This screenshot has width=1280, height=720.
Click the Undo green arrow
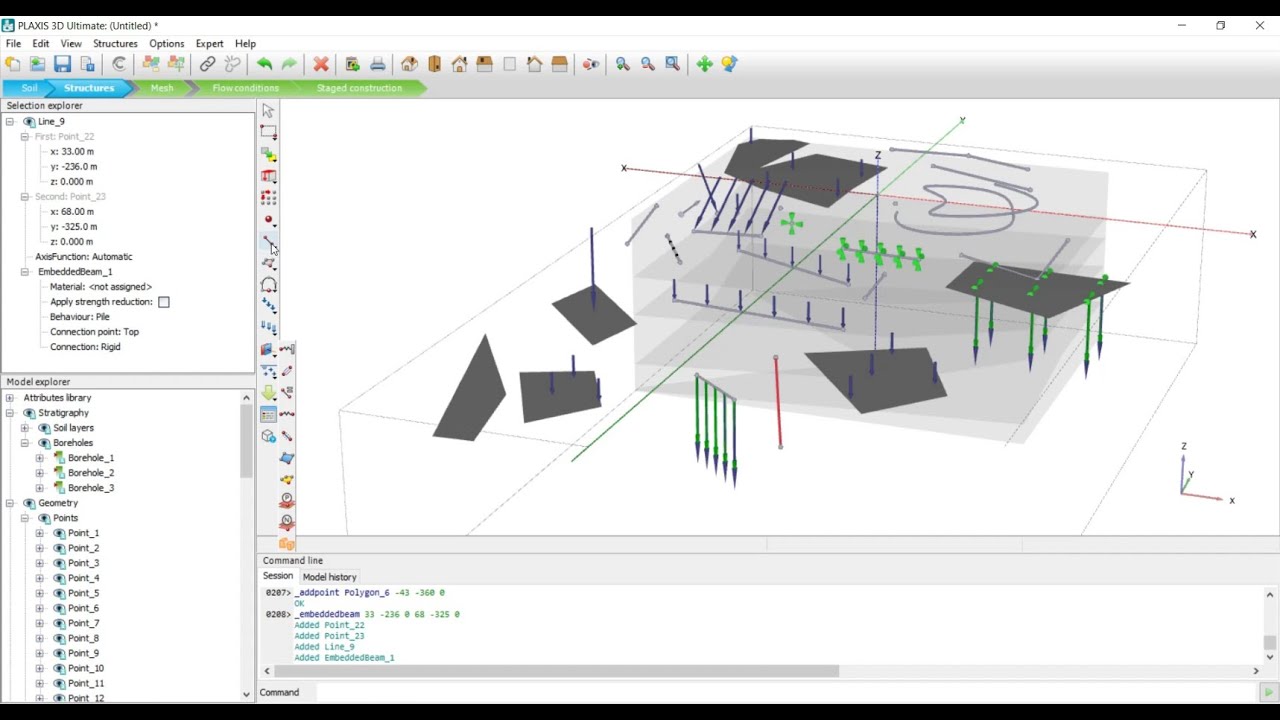(264, 64)
